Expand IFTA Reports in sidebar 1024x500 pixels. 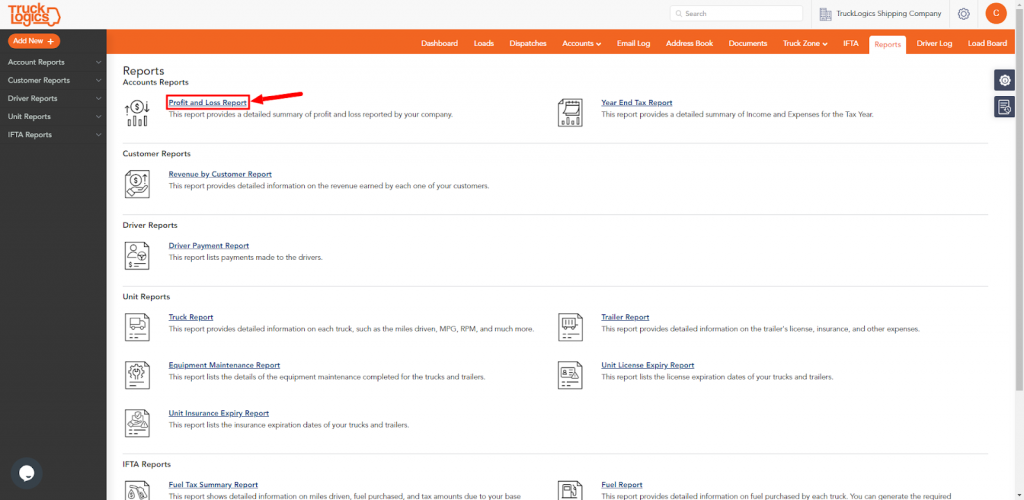[x=53, y=134]
